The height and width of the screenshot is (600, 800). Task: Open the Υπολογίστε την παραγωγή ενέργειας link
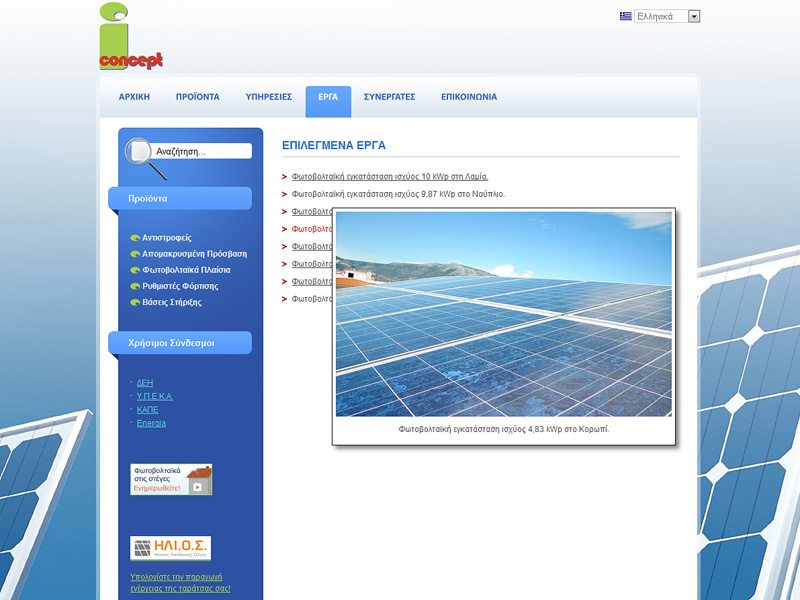click(x=180, y=583)
